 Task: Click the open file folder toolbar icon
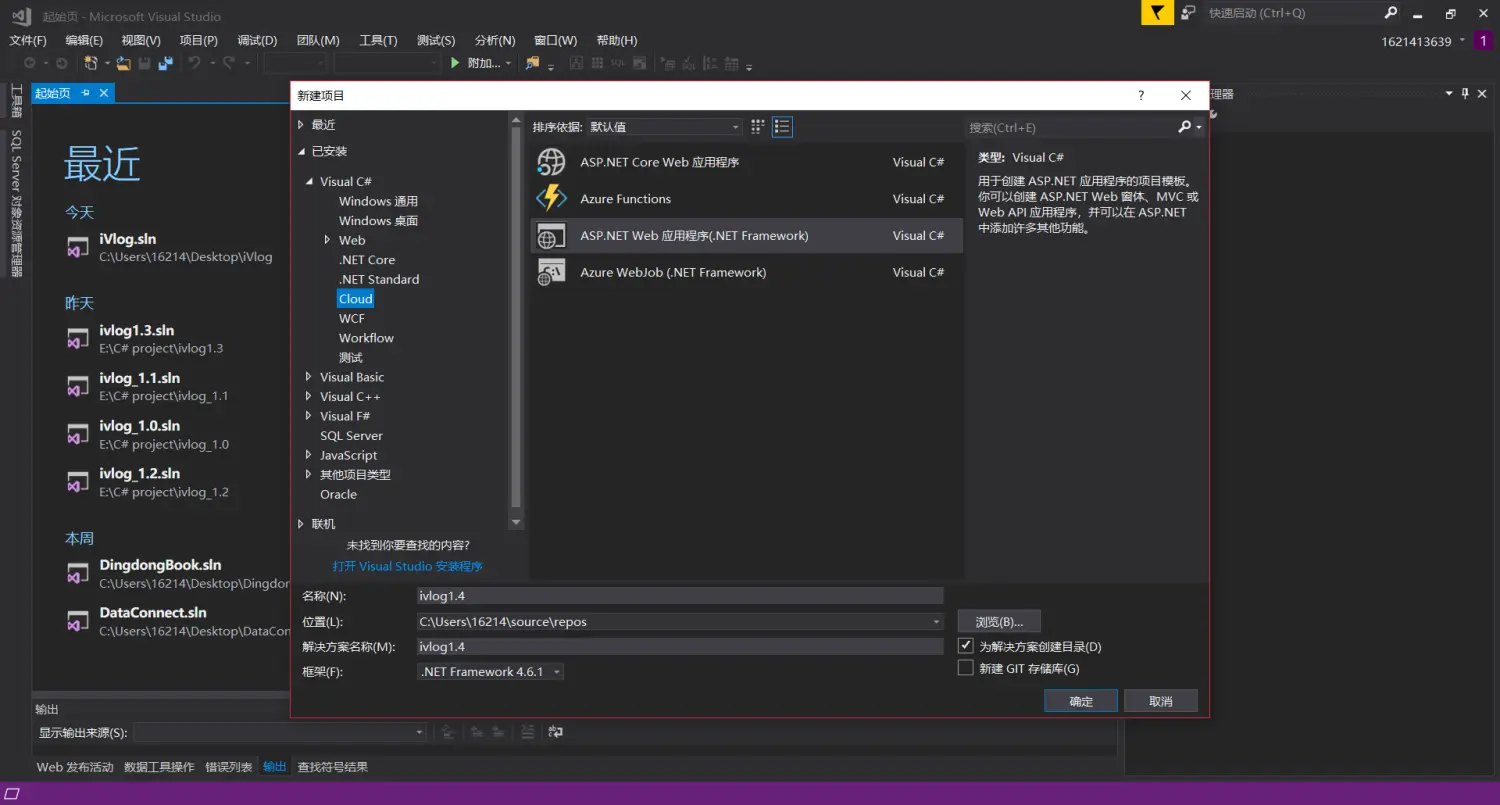(123, 63)
